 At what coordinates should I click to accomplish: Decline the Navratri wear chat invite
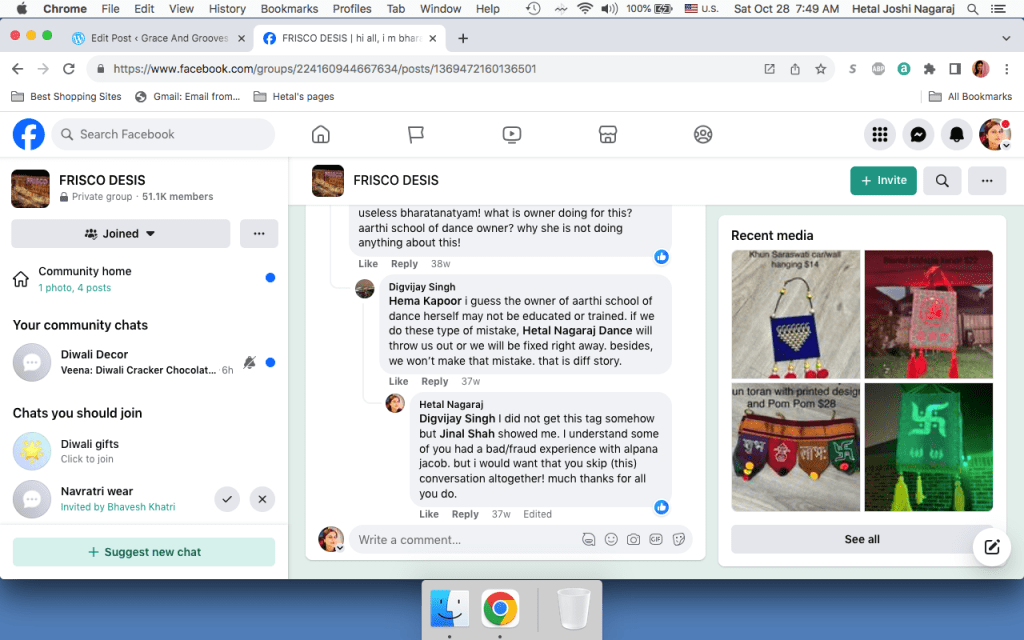tap(262, 498)
